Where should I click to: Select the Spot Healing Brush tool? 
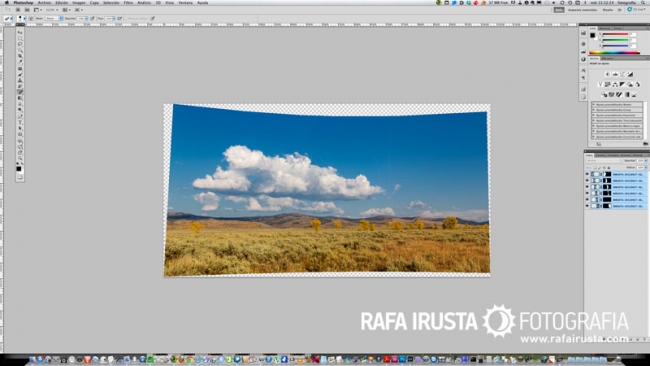click(x=19, y=68)
